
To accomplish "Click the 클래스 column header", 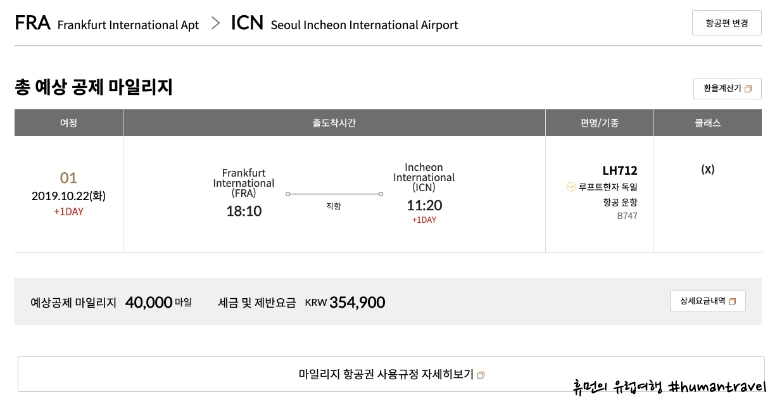I will (x=707, y=123).
